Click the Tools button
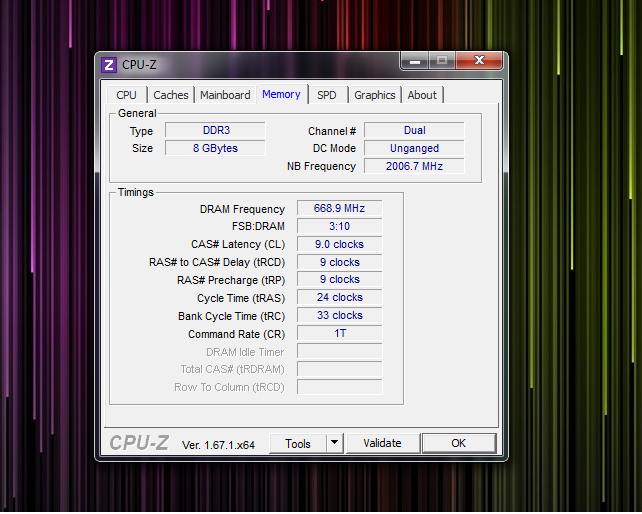This screenshot has height=514, width=642. pos(298,444)
